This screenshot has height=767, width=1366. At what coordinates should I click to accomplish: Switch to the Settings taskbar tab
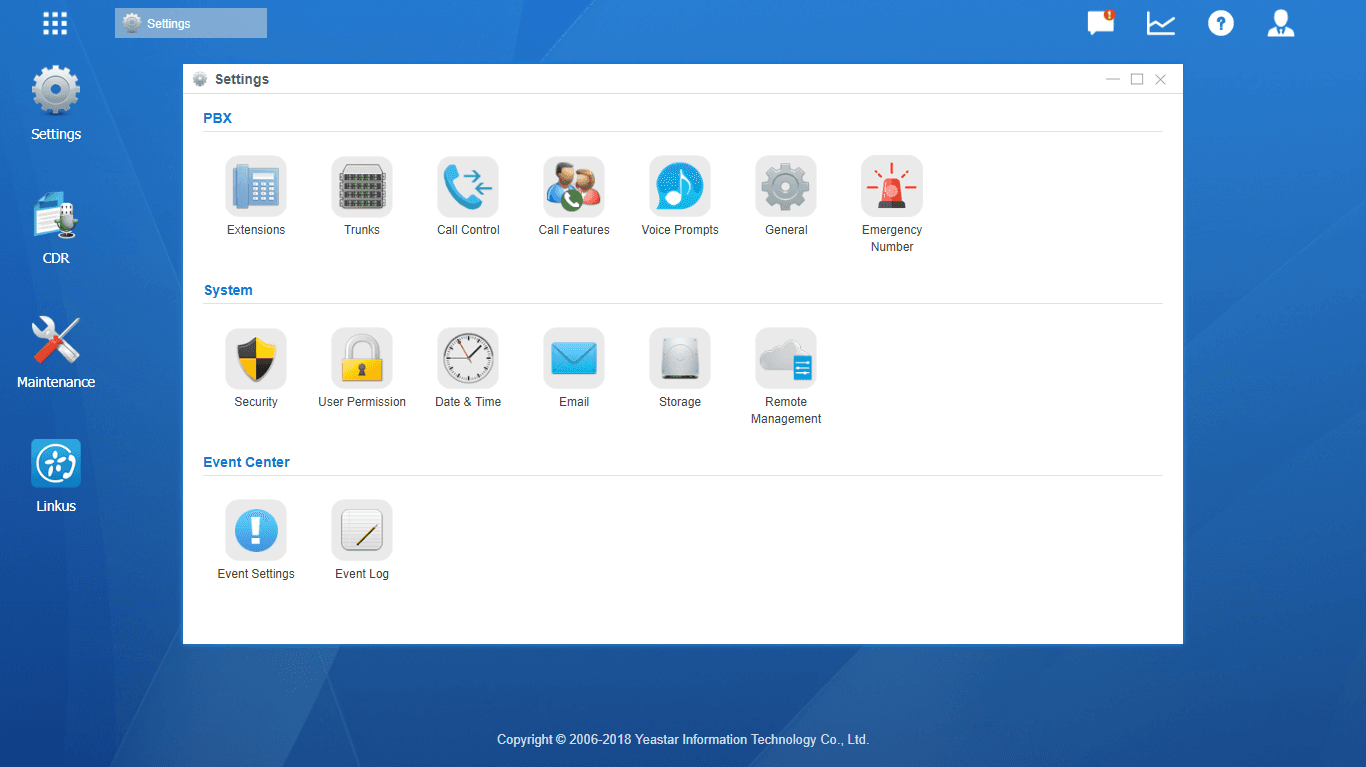tap(190, 22)
